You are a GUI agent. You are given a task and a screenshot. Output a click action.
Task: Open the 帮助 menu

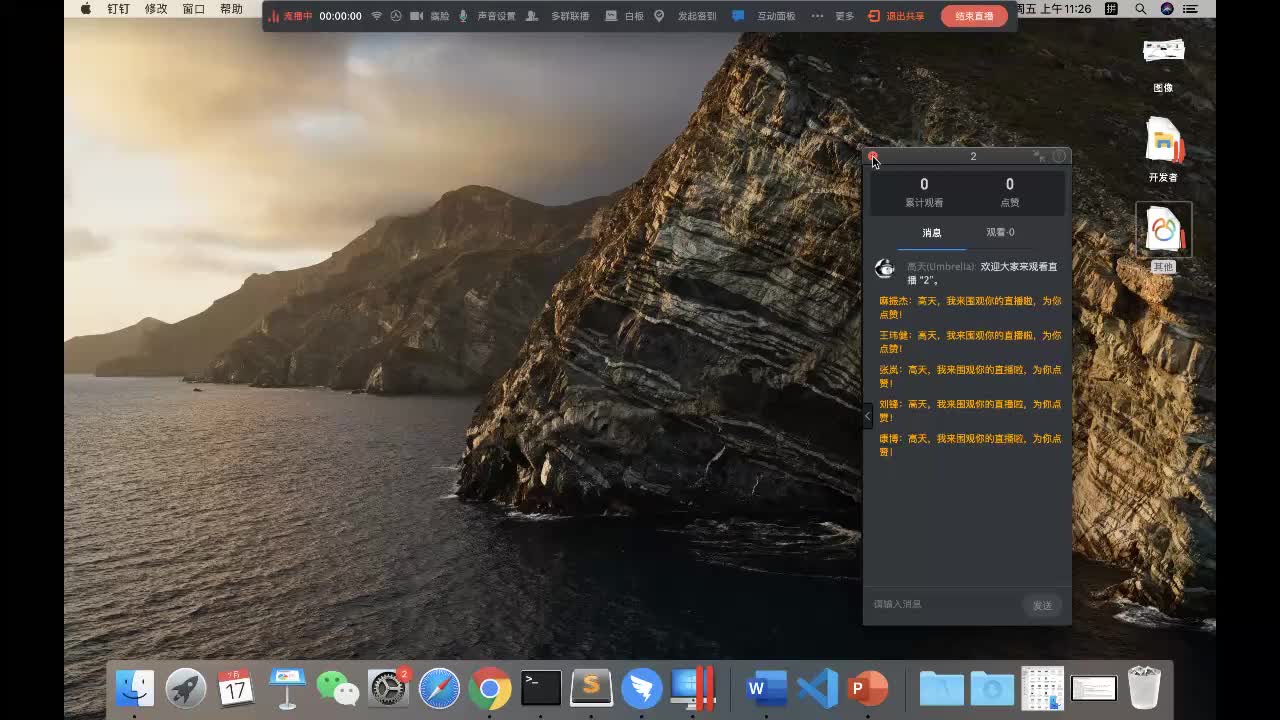click(x=231, y=9)
